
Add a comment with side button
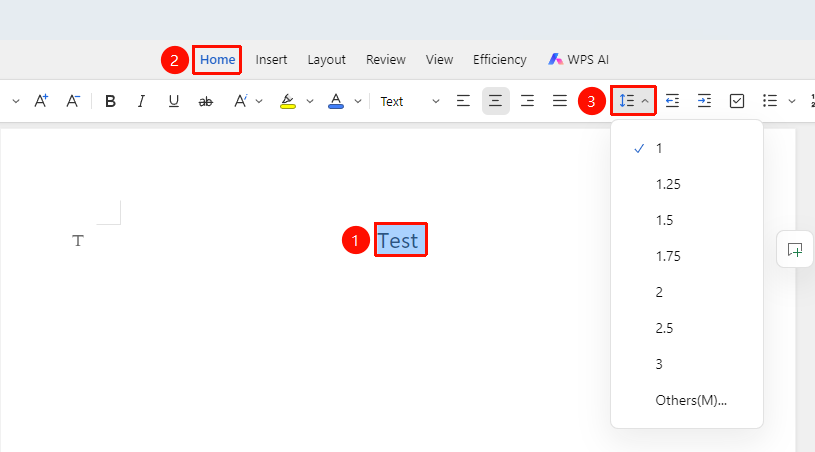coord(795,250)
